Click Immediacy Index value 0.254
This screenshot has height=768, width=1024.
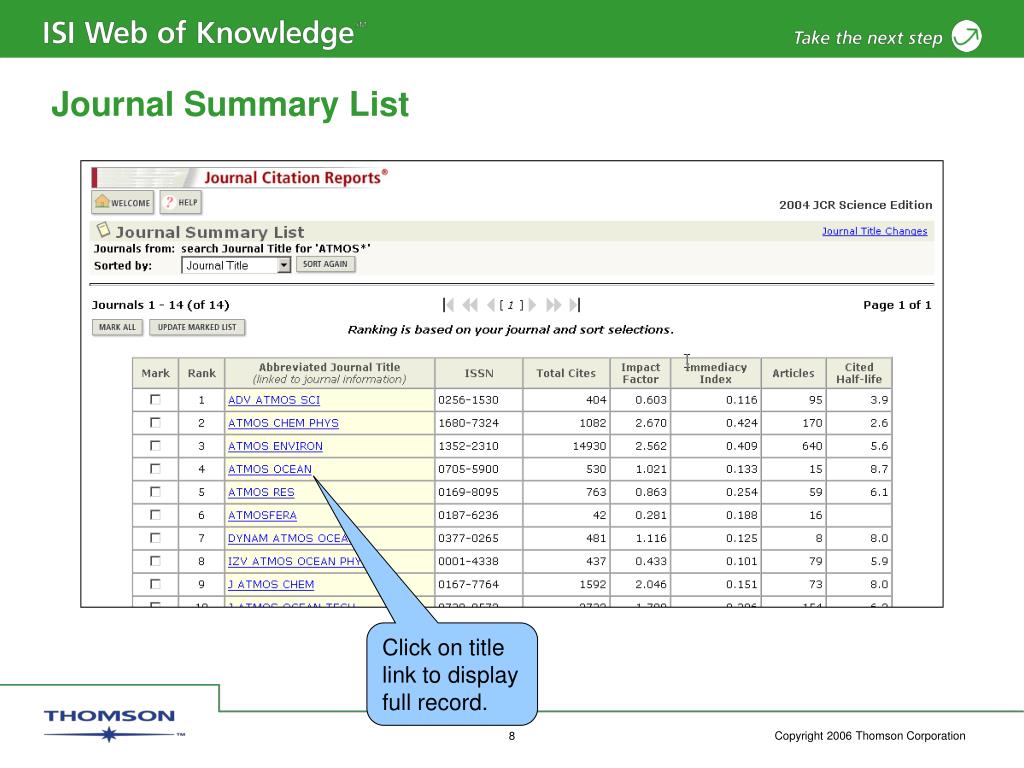point(742,492)
